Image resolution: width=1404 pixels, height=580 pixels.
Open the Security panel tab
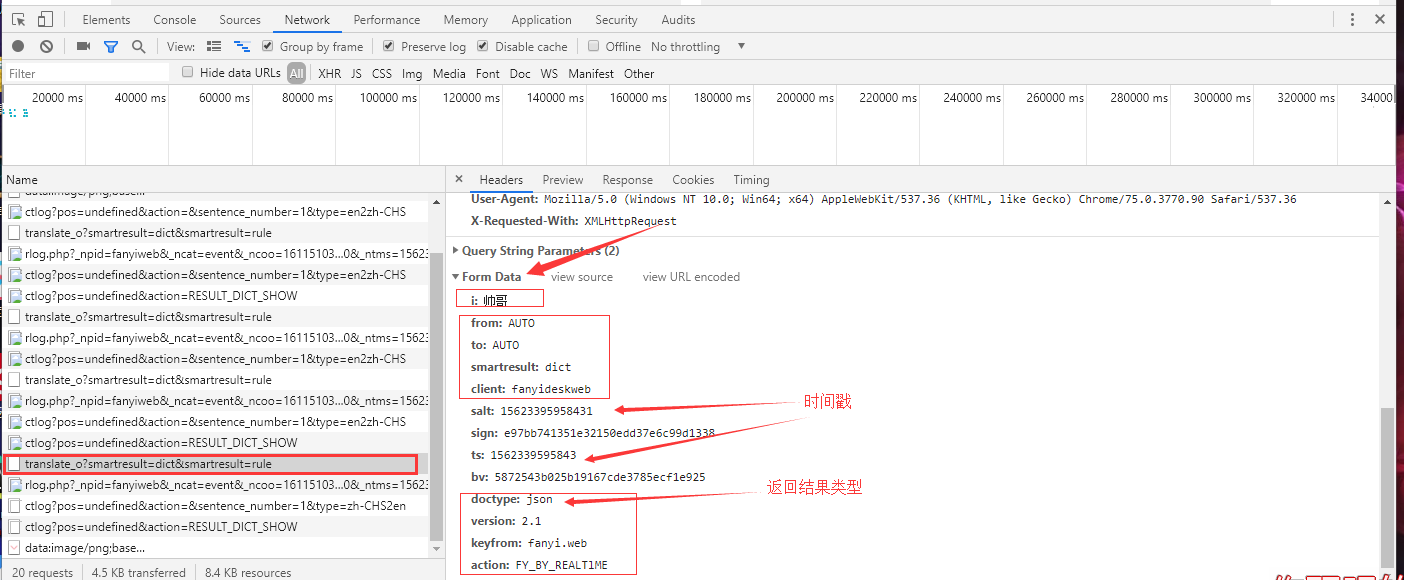pos(616,19)
